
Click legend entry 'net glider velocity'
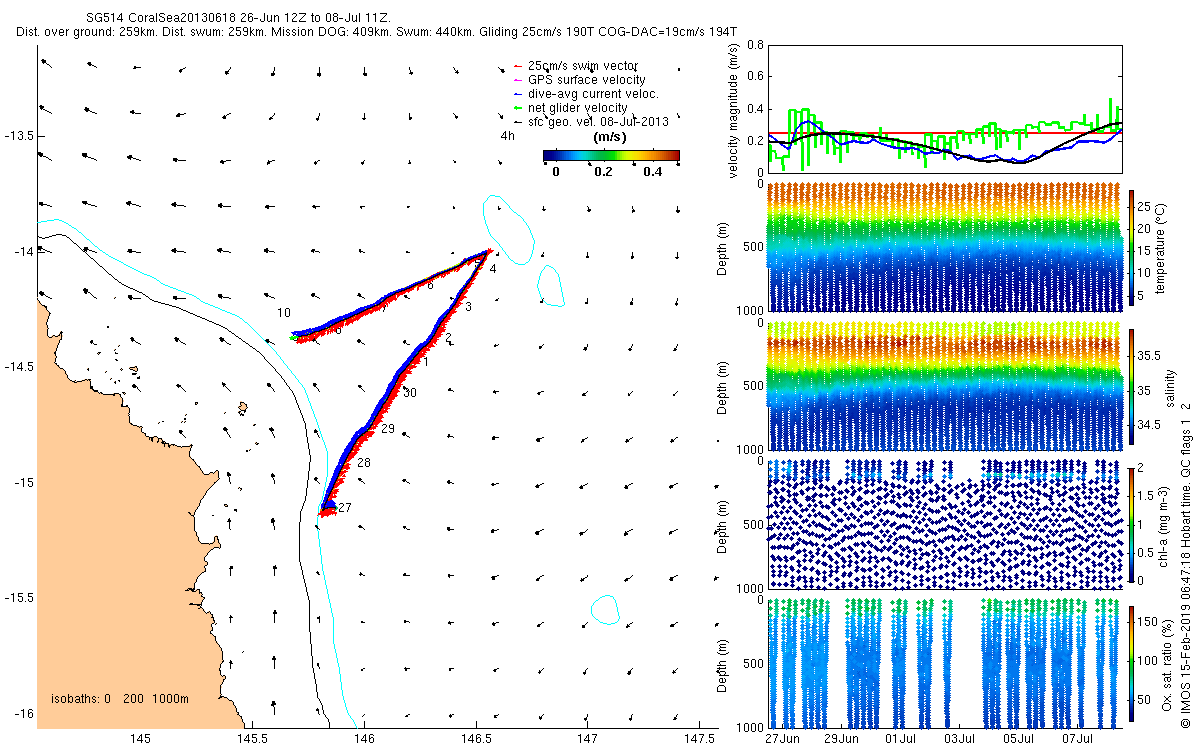(577, 107)
